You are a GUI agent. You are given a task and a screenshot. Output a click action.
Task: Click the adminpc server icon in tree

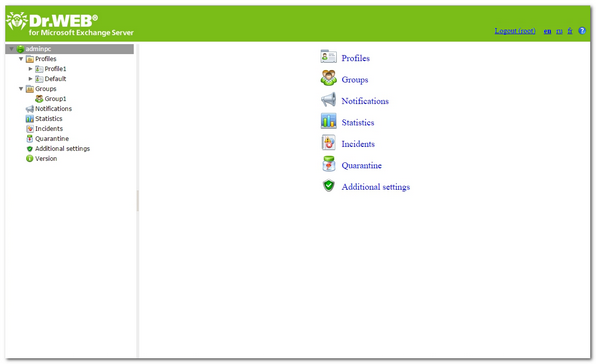(x=21, y=49)
